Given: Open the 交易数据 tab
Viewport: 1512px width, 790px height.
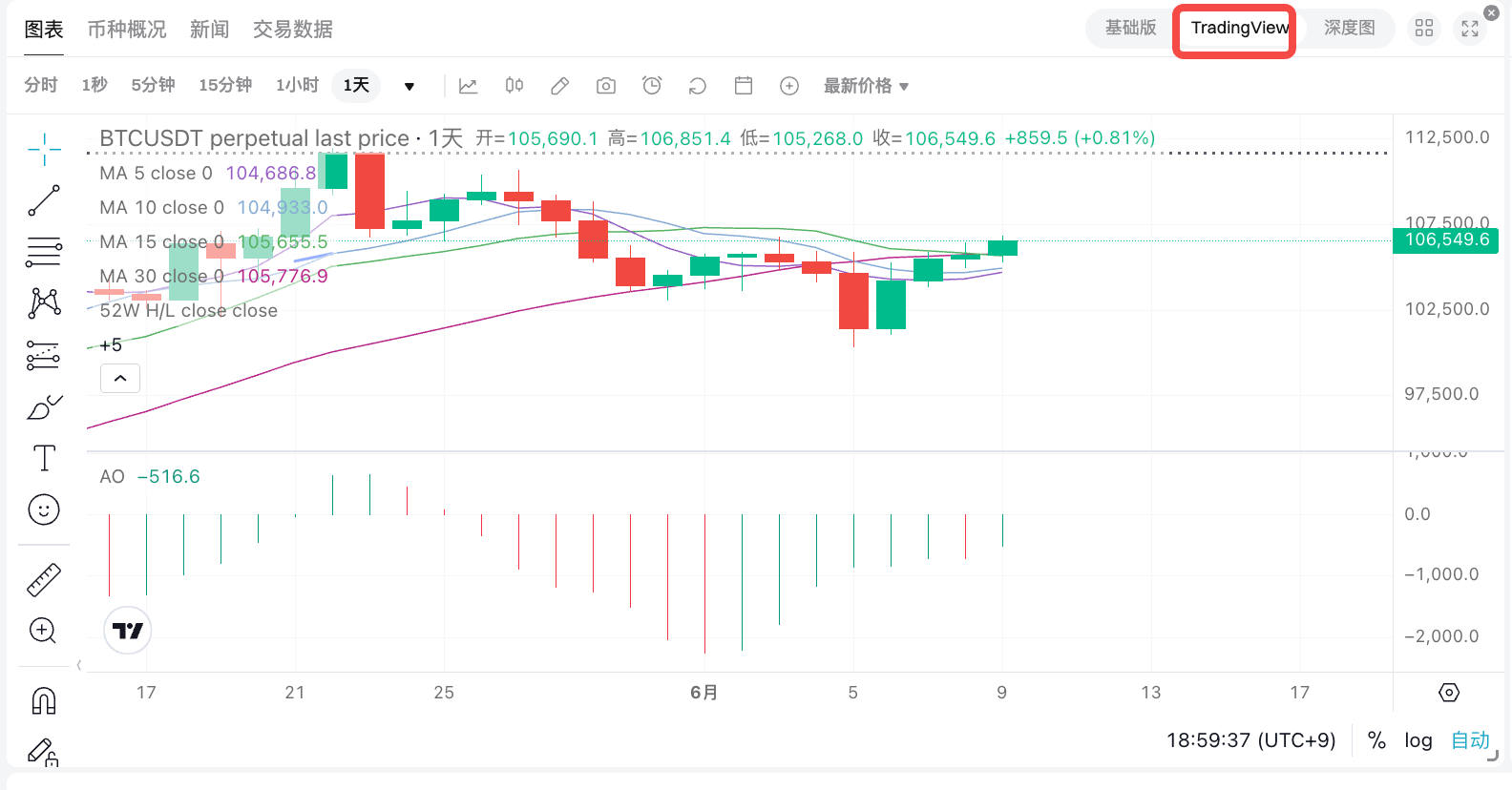Looking at the screenshot, I should click(293, 30).
